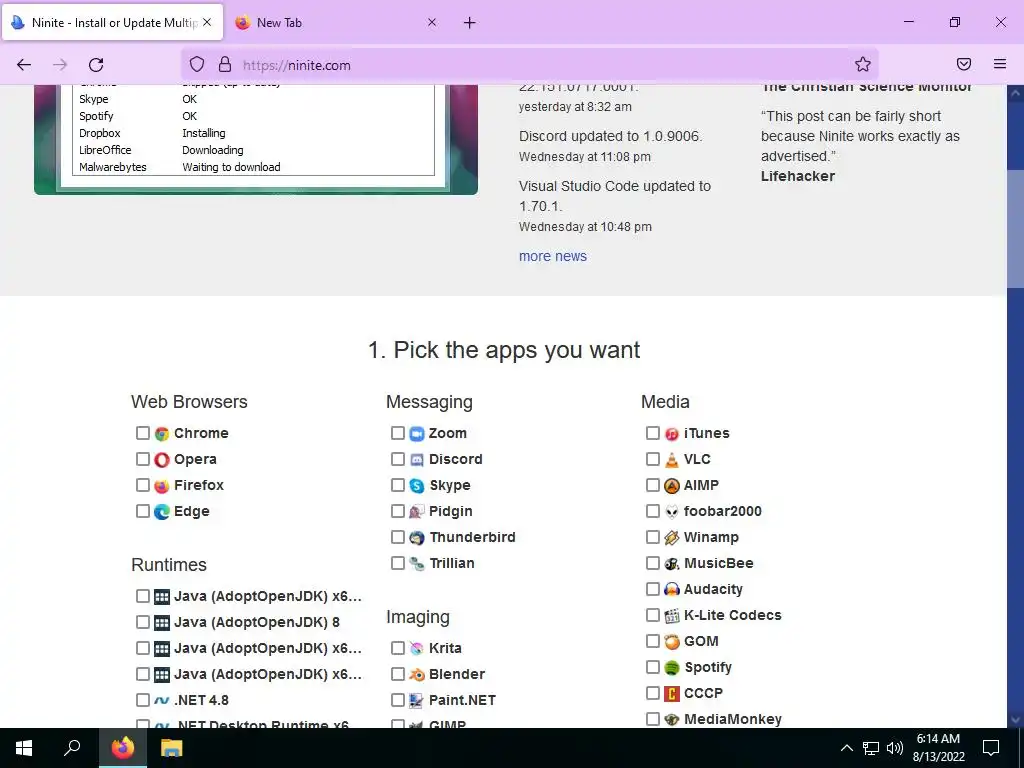1024x768 pixels.
Task: Click the Zoom app icon
Action: (x=417, y=434)
